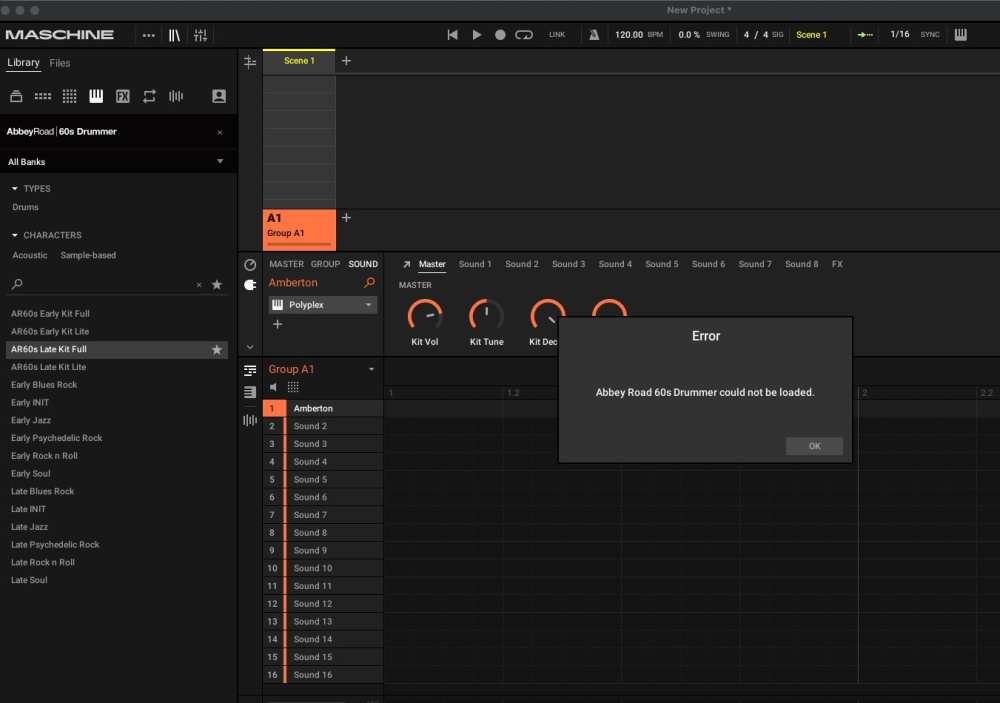Switch to the Files tab
This screenshot has width=1000, height=703.
(x=60, y=63)
